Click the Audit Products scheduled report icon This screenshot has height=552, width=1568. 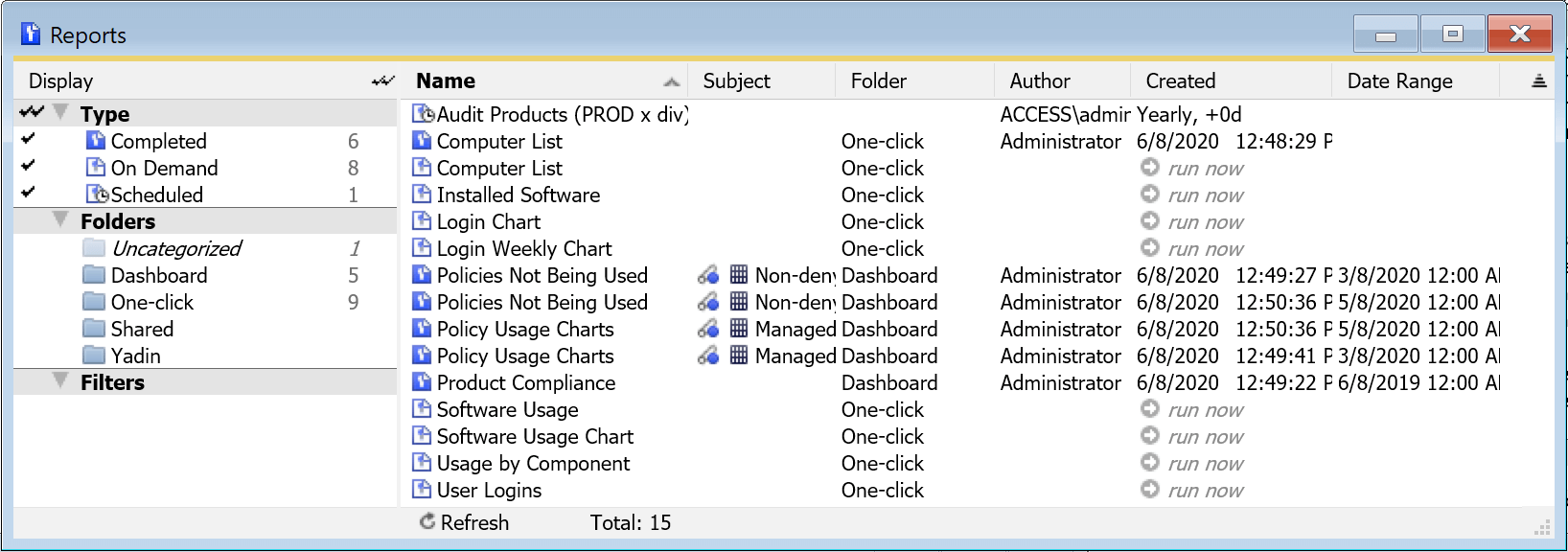click(x=423, y=114)
